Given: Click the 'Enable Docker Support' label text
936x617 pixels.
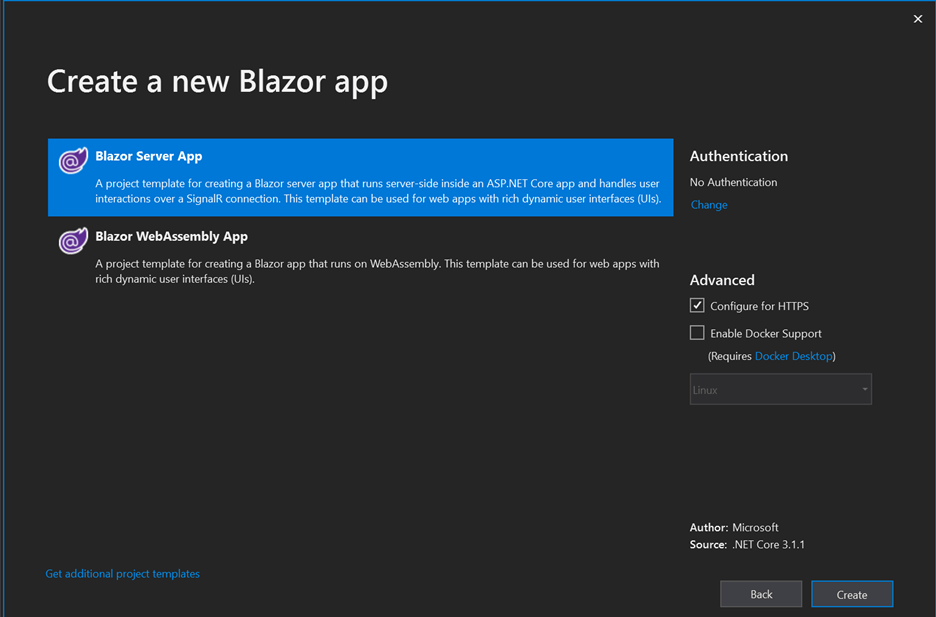Looking at the screenshot, I should point(765,333).
